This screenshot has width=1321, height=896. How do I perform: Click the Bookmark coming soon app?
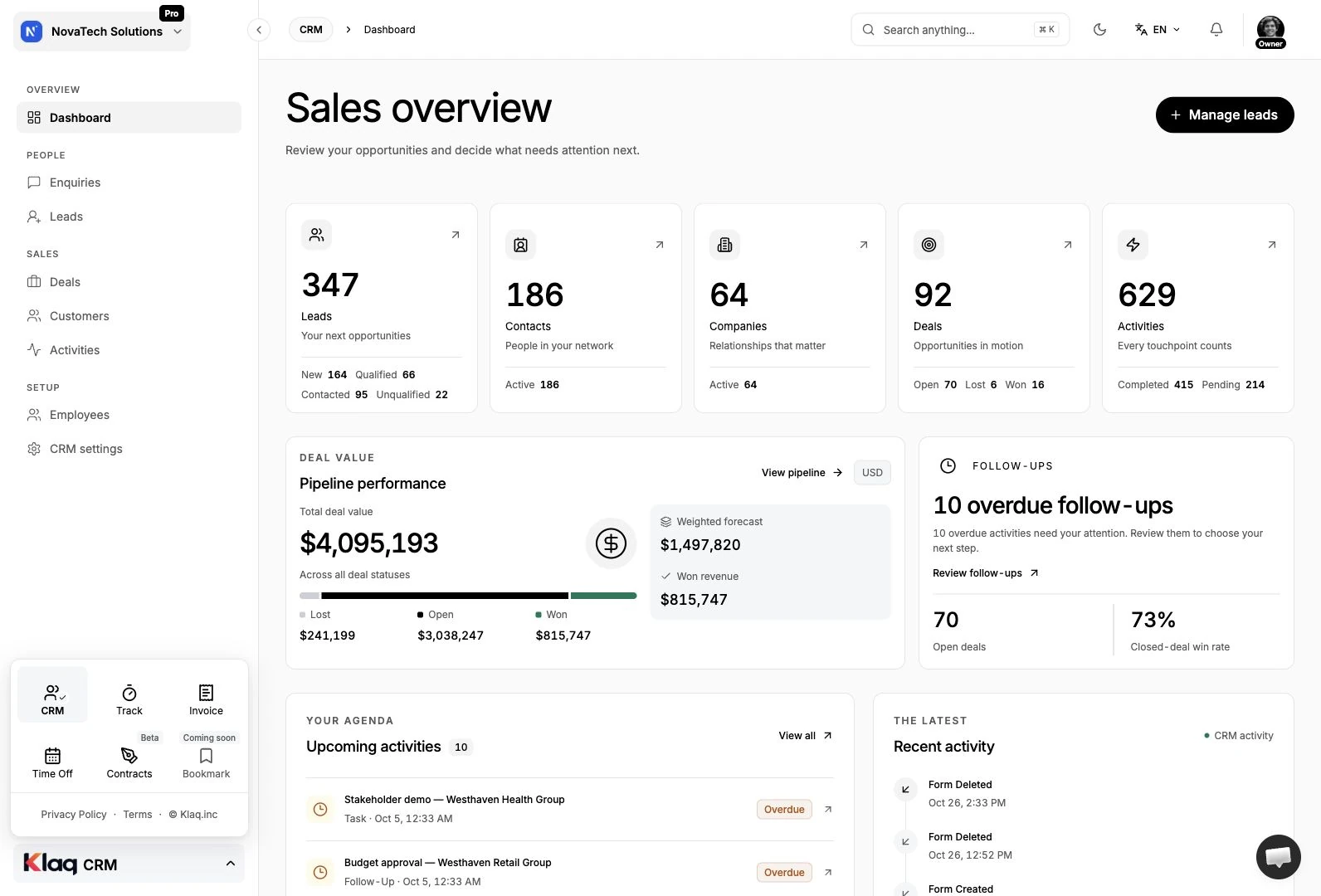tap(206, 762)
